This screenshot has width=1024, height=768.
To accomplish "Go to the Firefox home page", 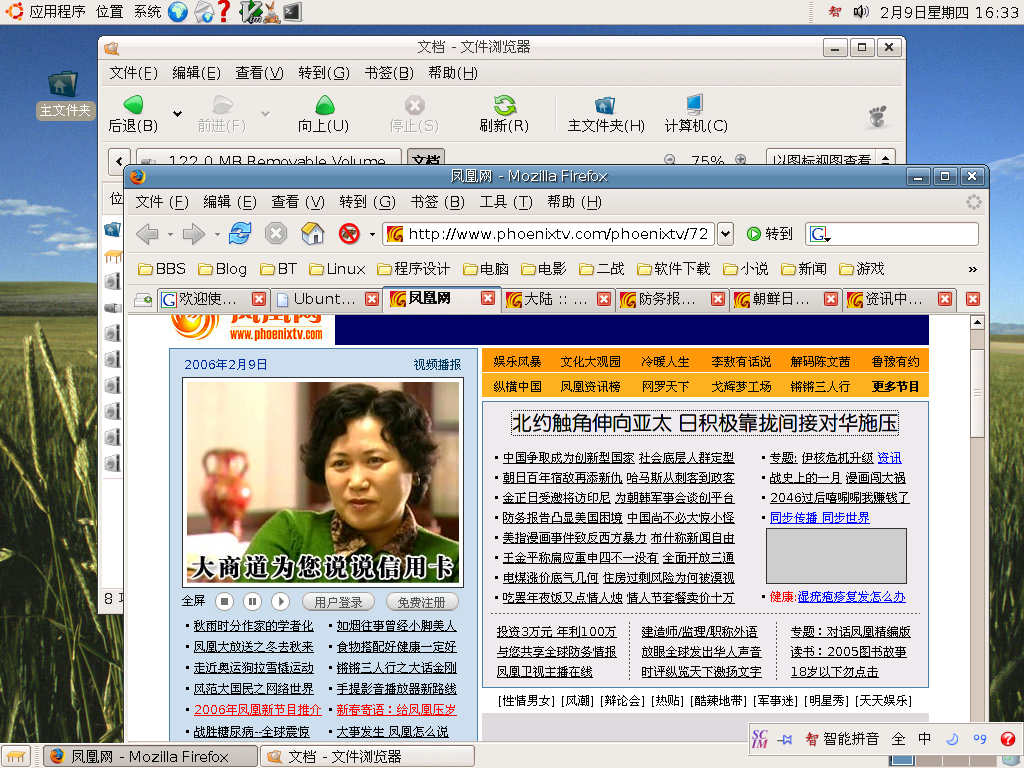I will [x=313, y=234].
